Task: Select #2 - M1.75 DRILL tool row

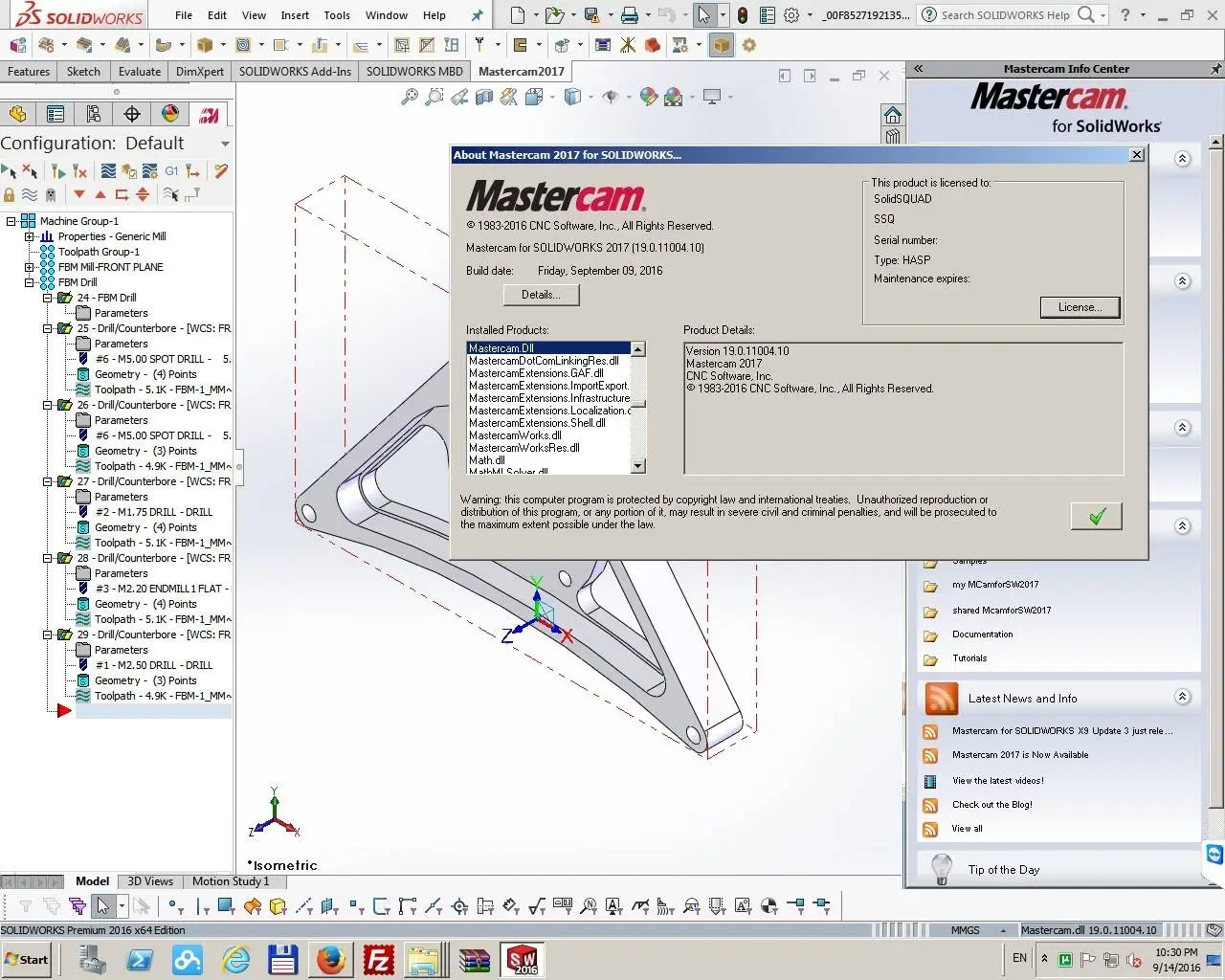Action: tap(153, 512)
